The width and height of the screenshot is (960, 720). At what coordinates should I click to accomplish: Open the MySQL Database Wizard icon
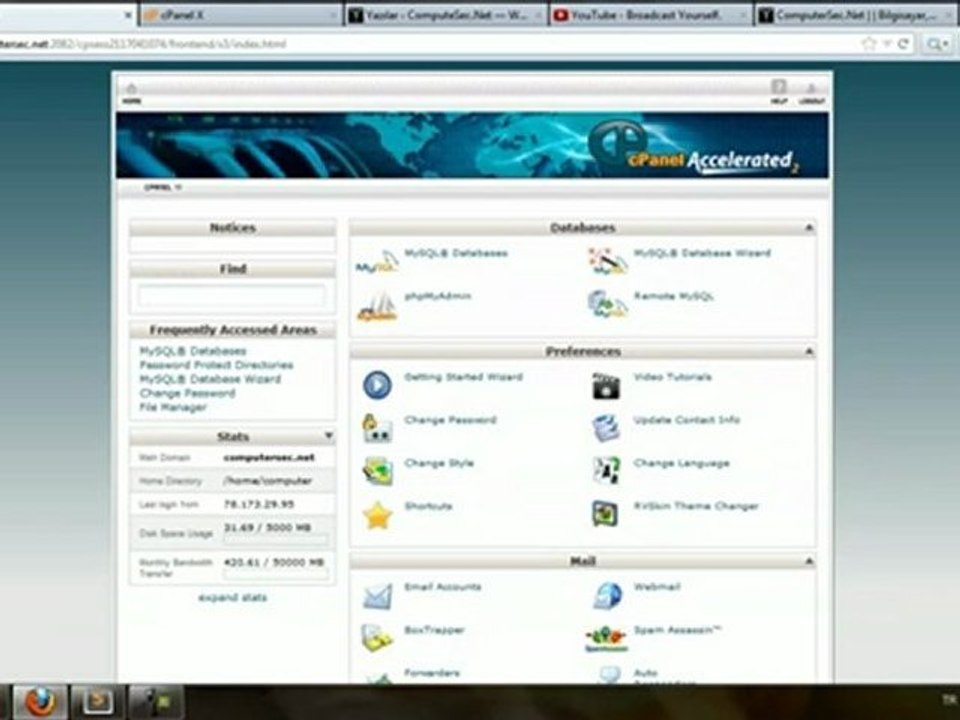coord(607,261)
